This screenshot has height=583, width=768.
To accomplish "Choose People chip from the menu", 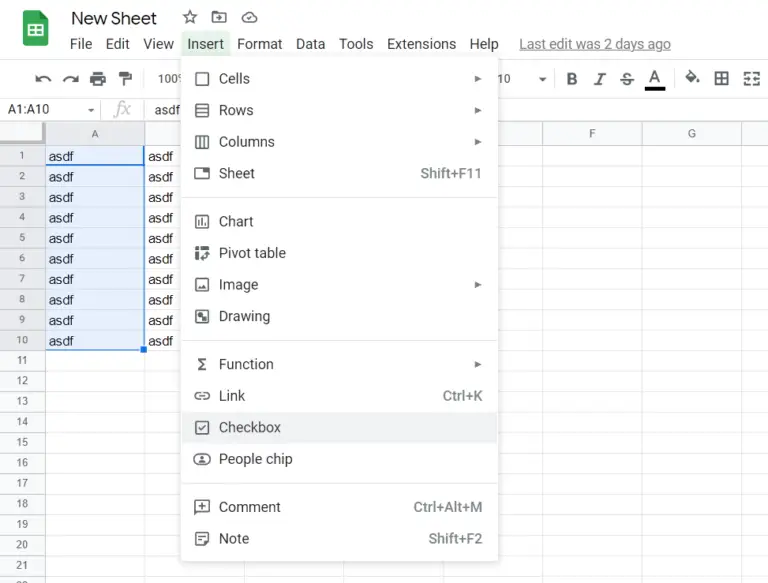I will pos(339,459).
